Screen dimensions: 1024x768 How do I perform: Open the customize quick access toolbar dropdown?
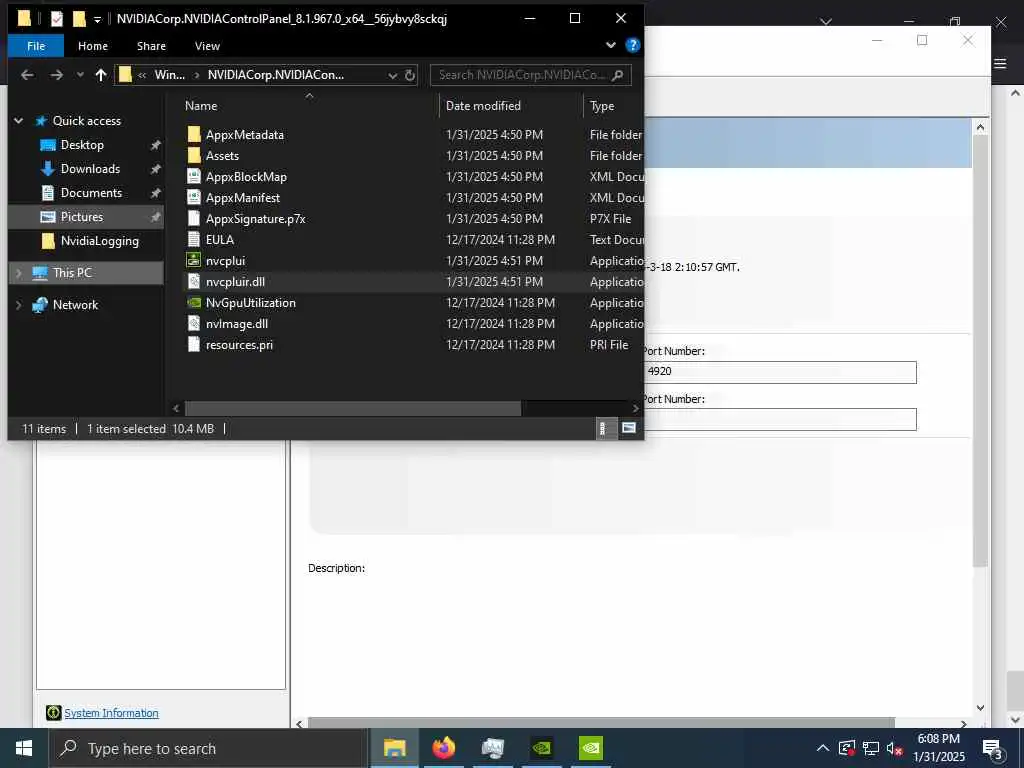(97, 20)
